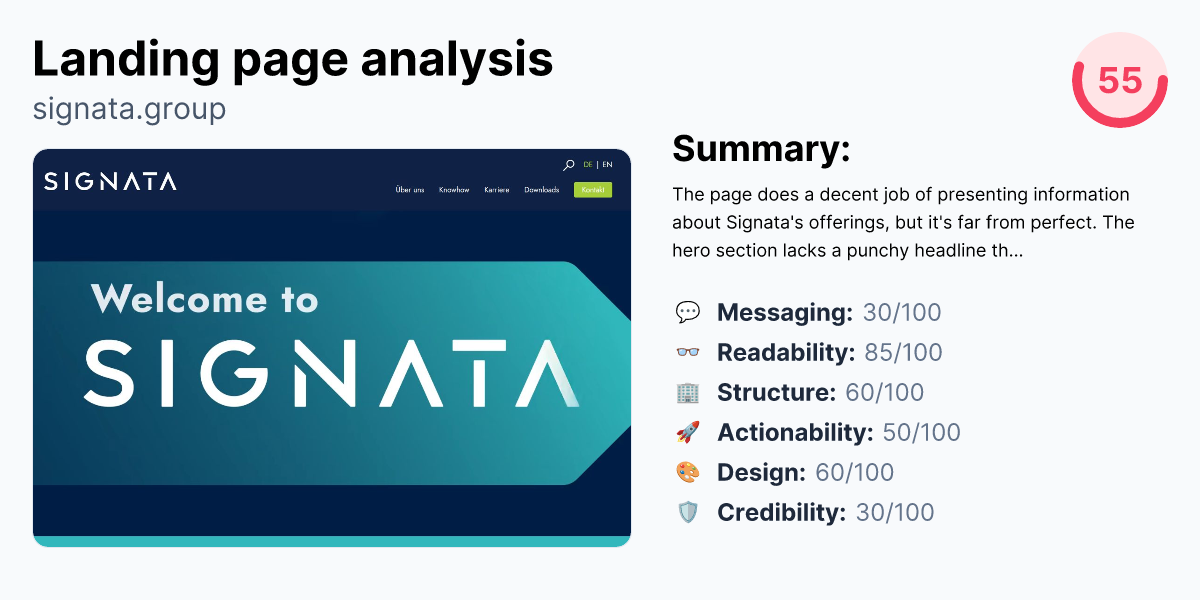Select Karriere in the navigation bar

point(497,189)
